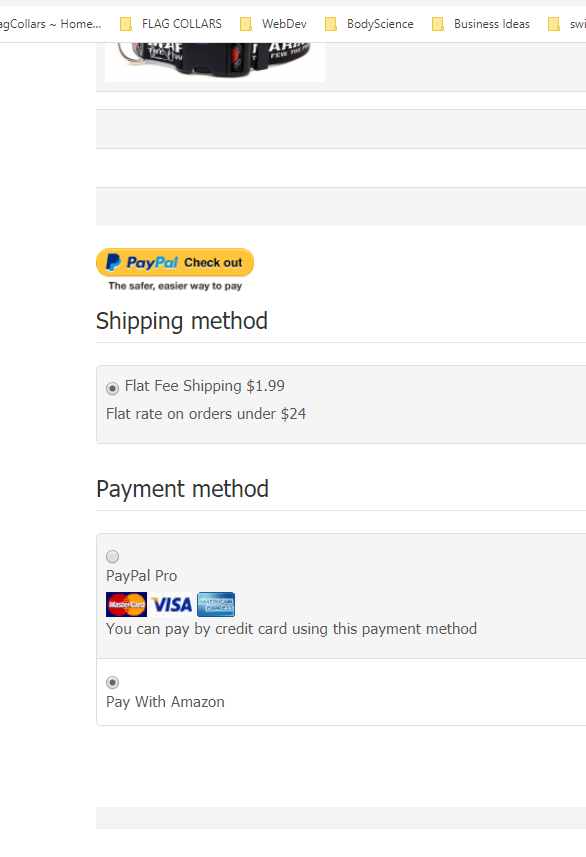The width and height of the screenshot is (586, 857).
Task: Click the dog collar product thumbnail
Action: [215, 62]
